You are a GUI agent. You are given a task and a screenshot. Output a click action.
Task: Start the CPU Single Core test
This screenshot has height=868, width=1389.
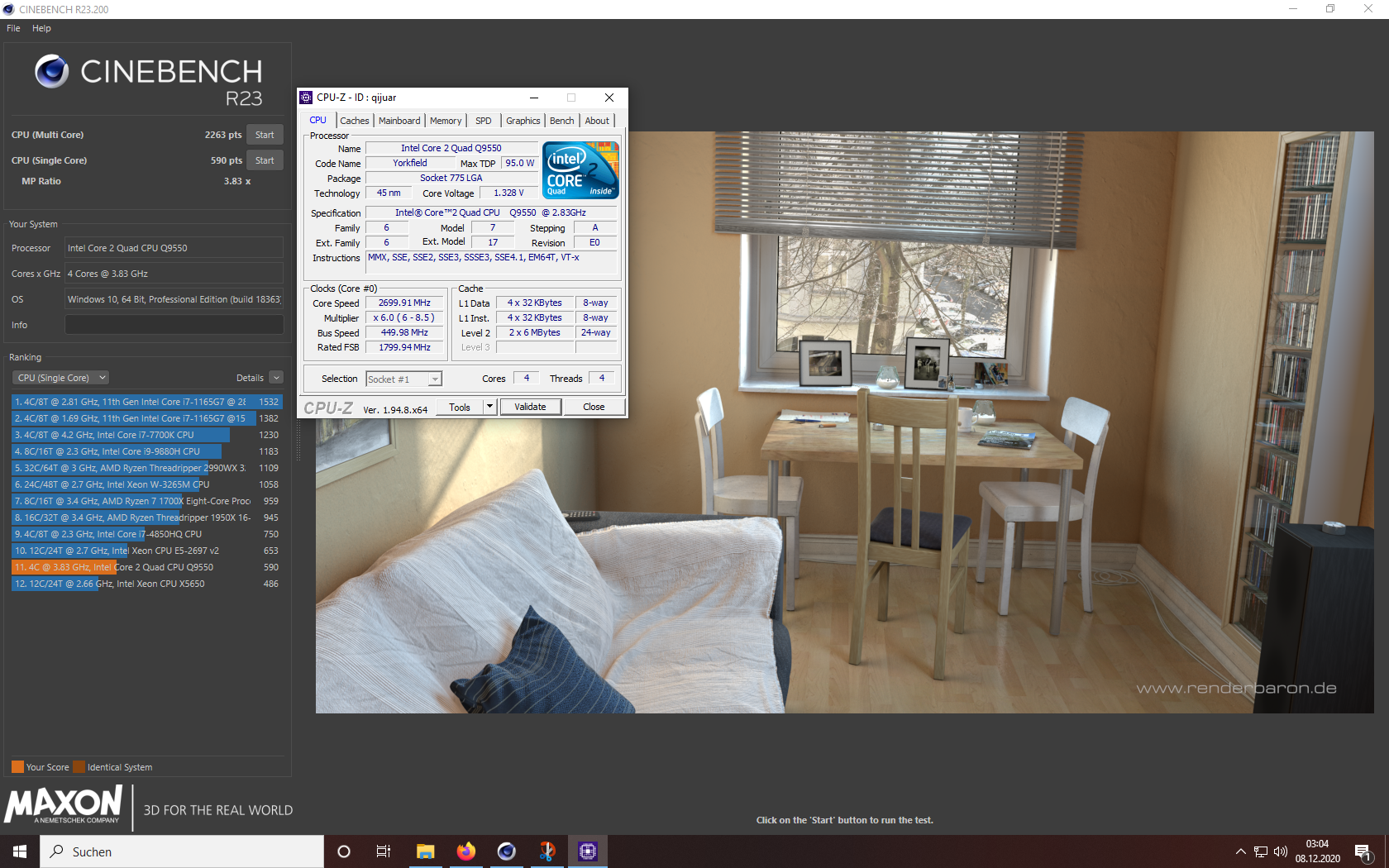point(265,160)
